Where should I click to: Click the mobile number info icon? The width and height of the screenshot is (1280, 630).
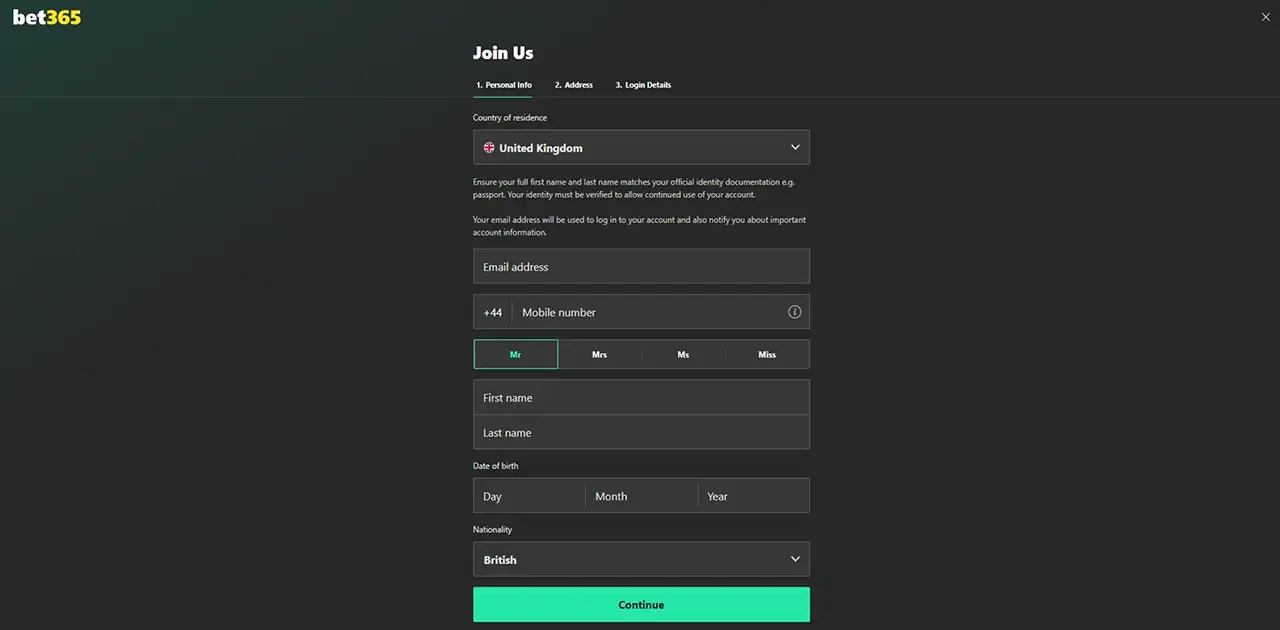[x=794, y=312]
